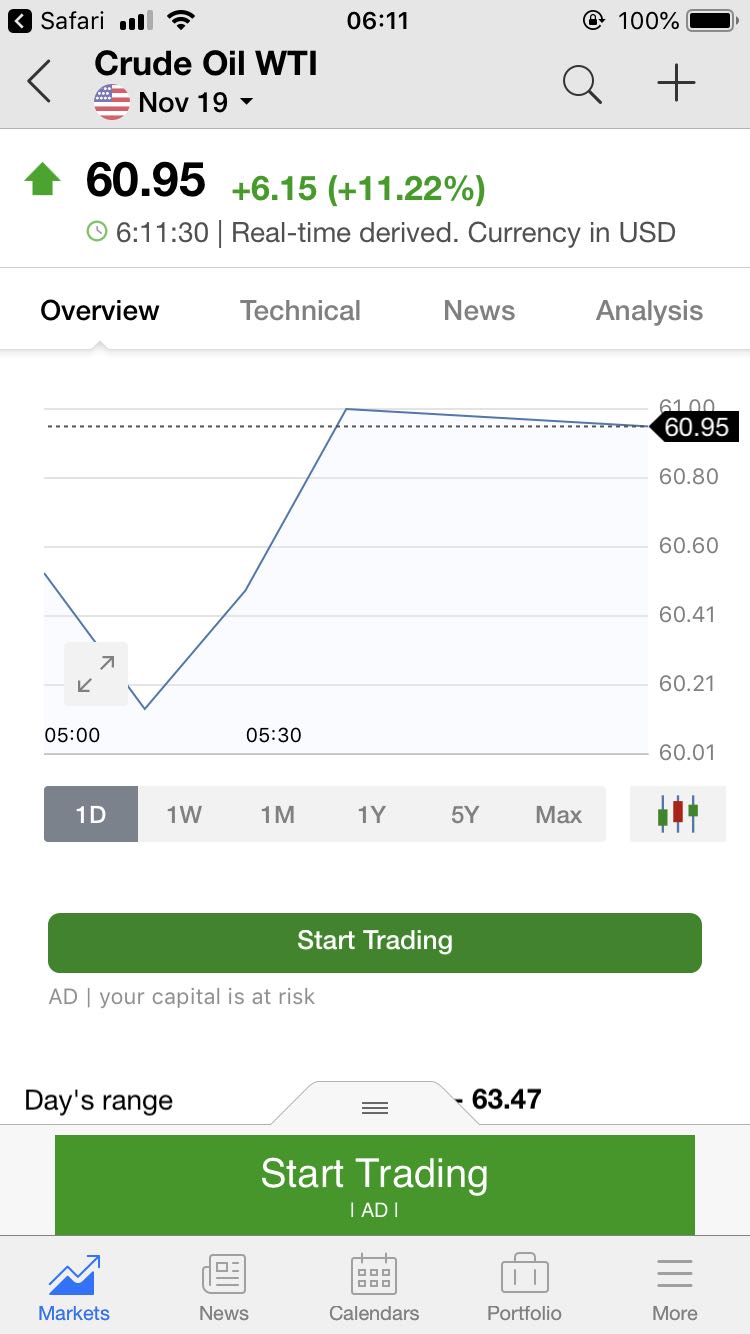Screen dimensions: 750x1334
Task: Select the 1M chart range
Action: (x=278, y=814)
